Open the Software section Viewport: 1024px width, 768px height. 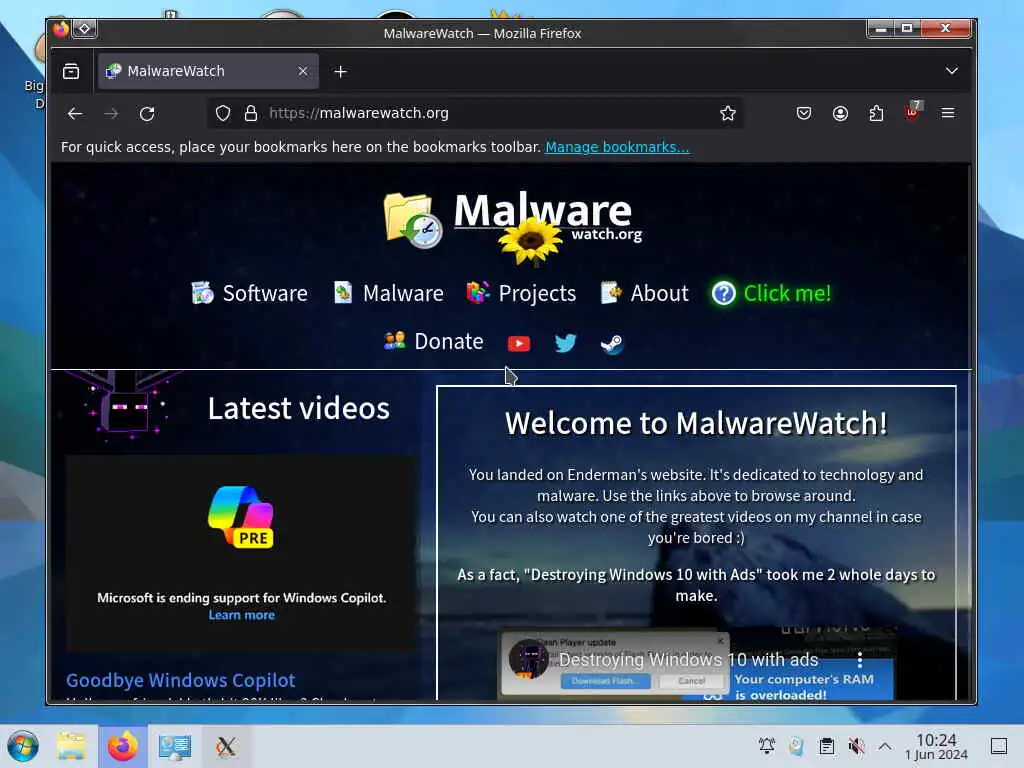point(249,293)
